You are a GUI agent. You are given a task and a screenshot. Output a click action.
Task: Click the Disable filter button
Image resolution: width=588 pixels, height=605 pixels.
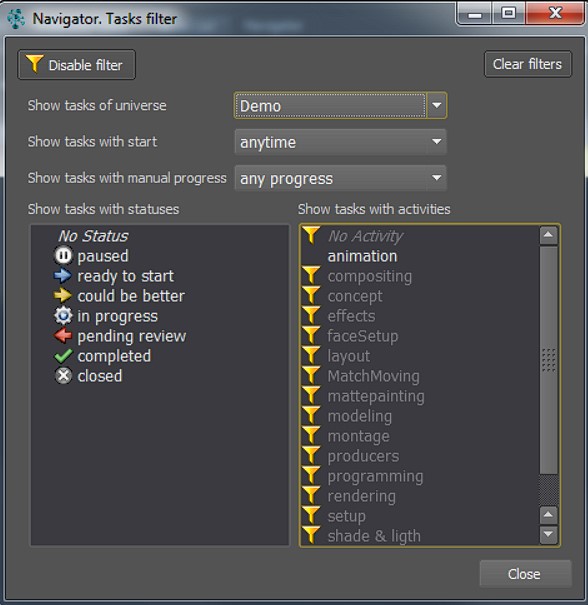point(76,65)
